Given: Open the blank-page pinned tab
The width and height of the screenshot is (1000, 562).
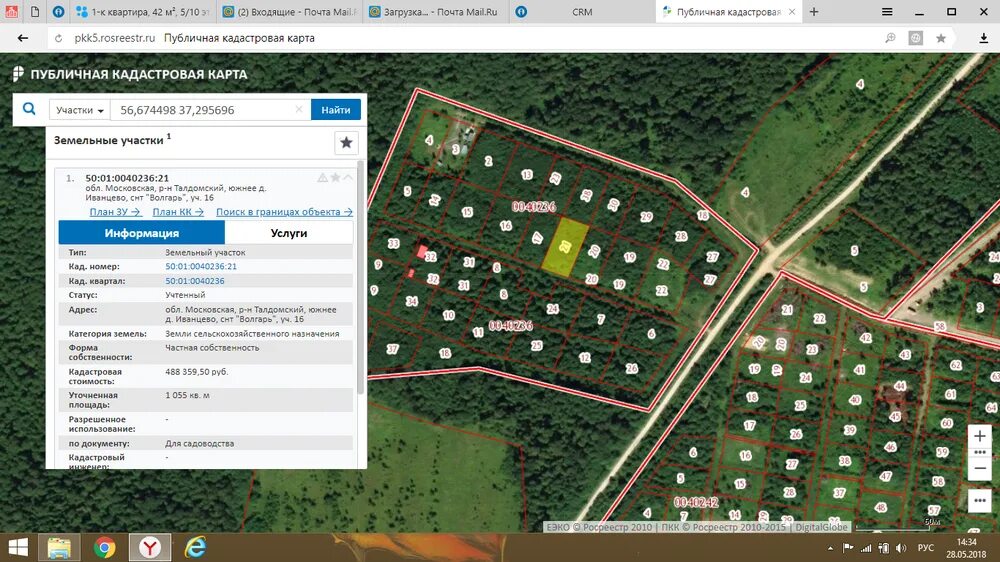Looking at the screenshot, I should point(35,12).
